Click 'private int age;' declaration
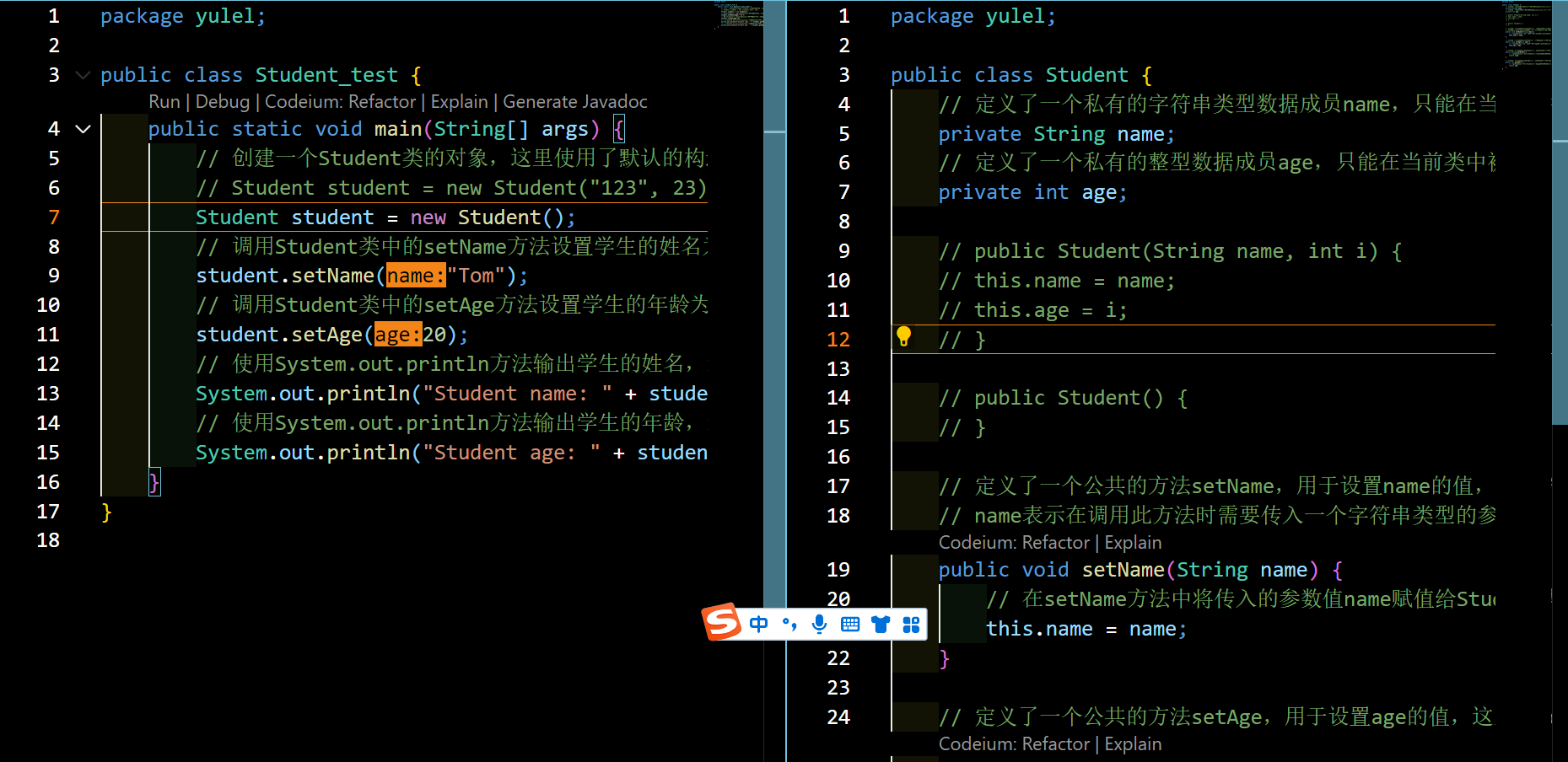The image size is (1568, 762). pyautogui.click(x=1032, y=192)
